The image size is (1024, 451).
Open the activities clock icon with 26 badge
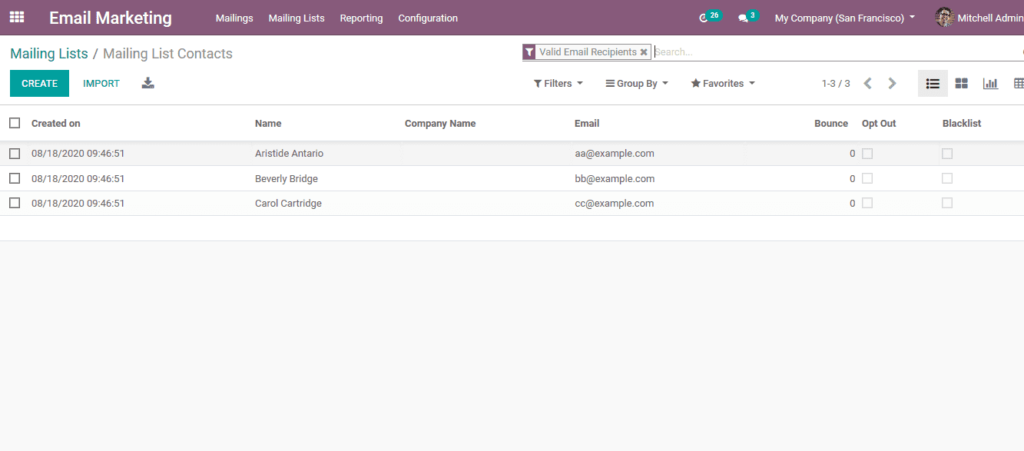(x=709, y=17)
